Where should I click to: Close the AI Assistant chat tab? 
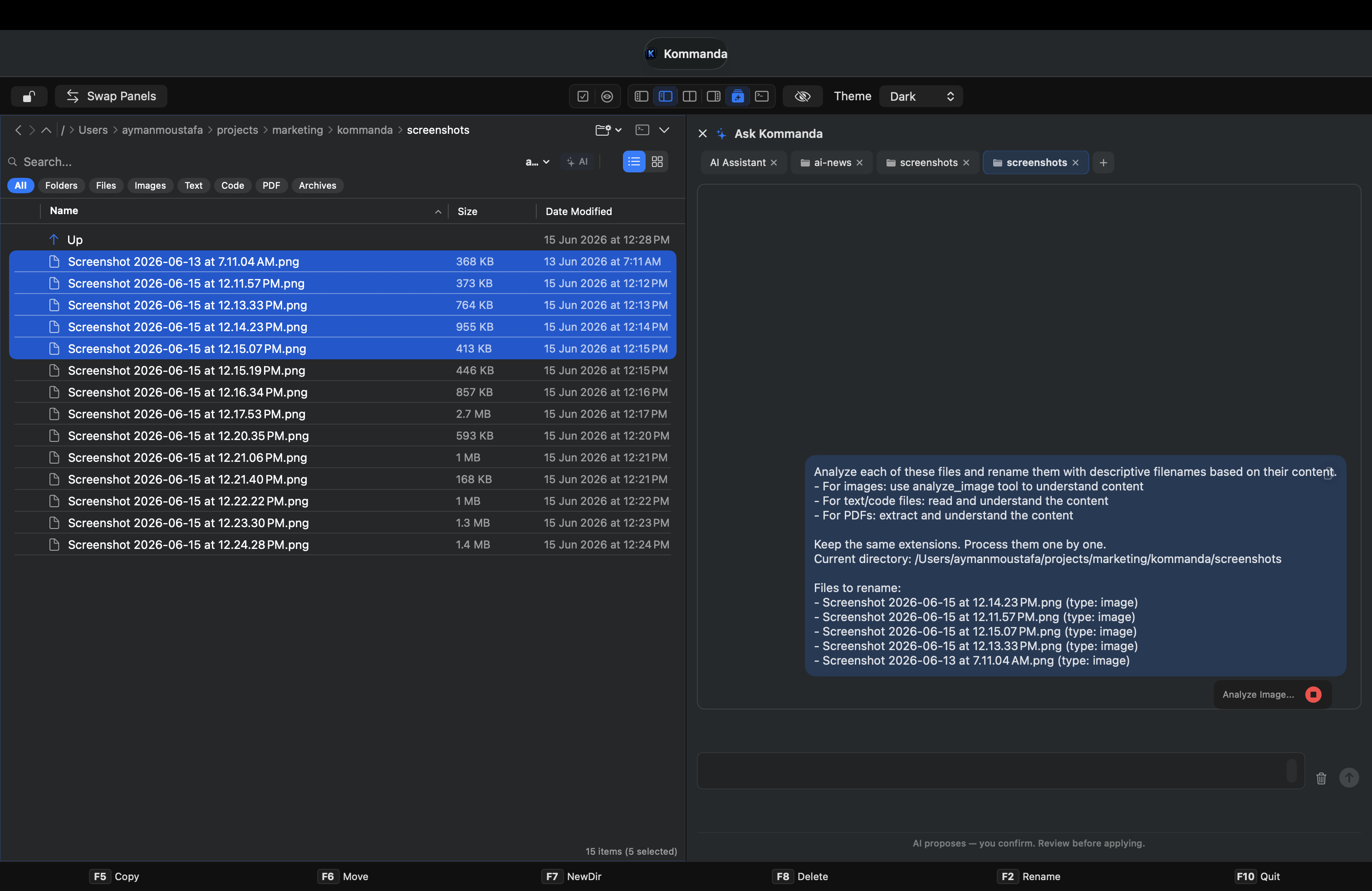point(774,162)
